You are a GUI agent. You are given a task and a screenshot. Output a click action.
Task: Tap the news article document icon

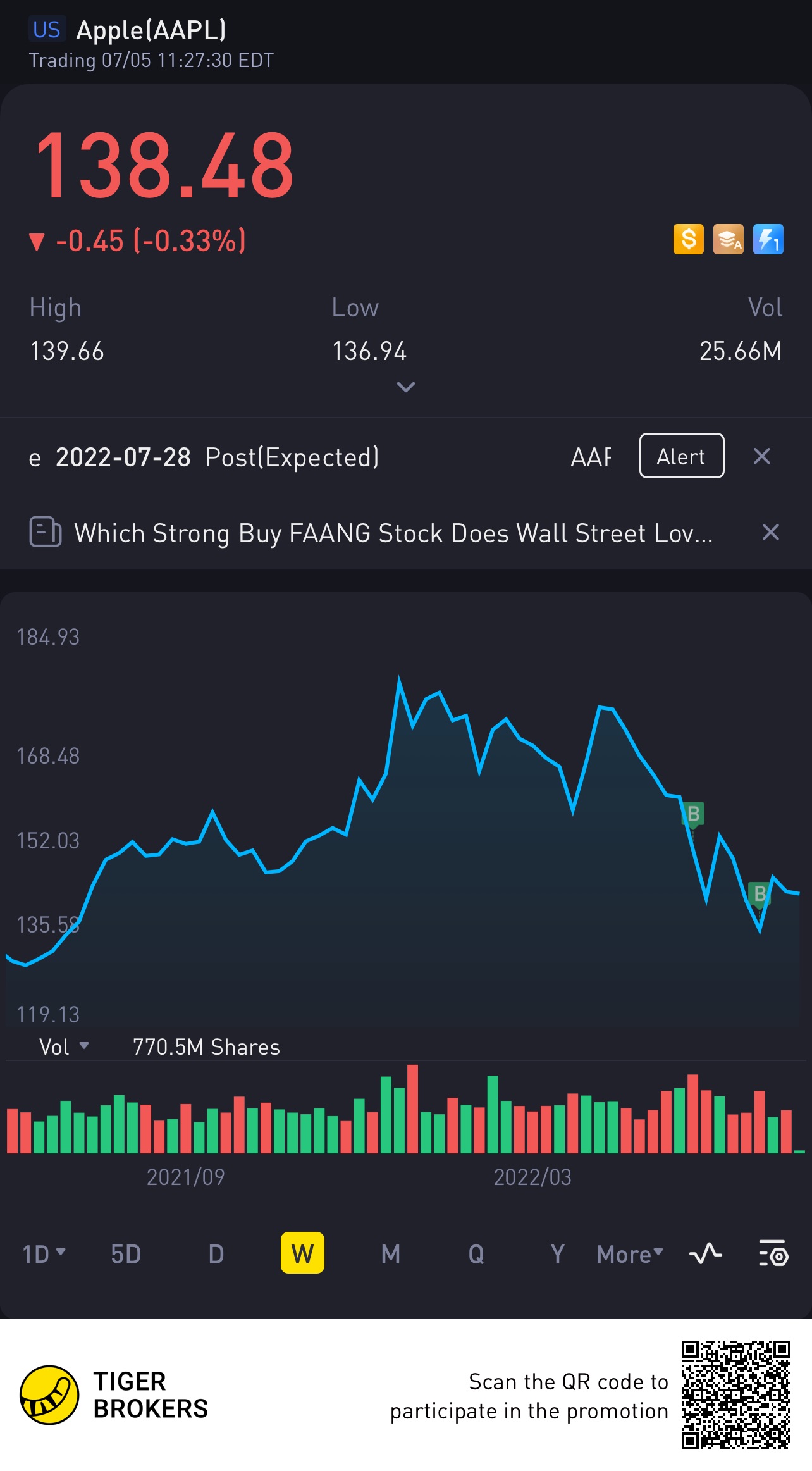45,532
